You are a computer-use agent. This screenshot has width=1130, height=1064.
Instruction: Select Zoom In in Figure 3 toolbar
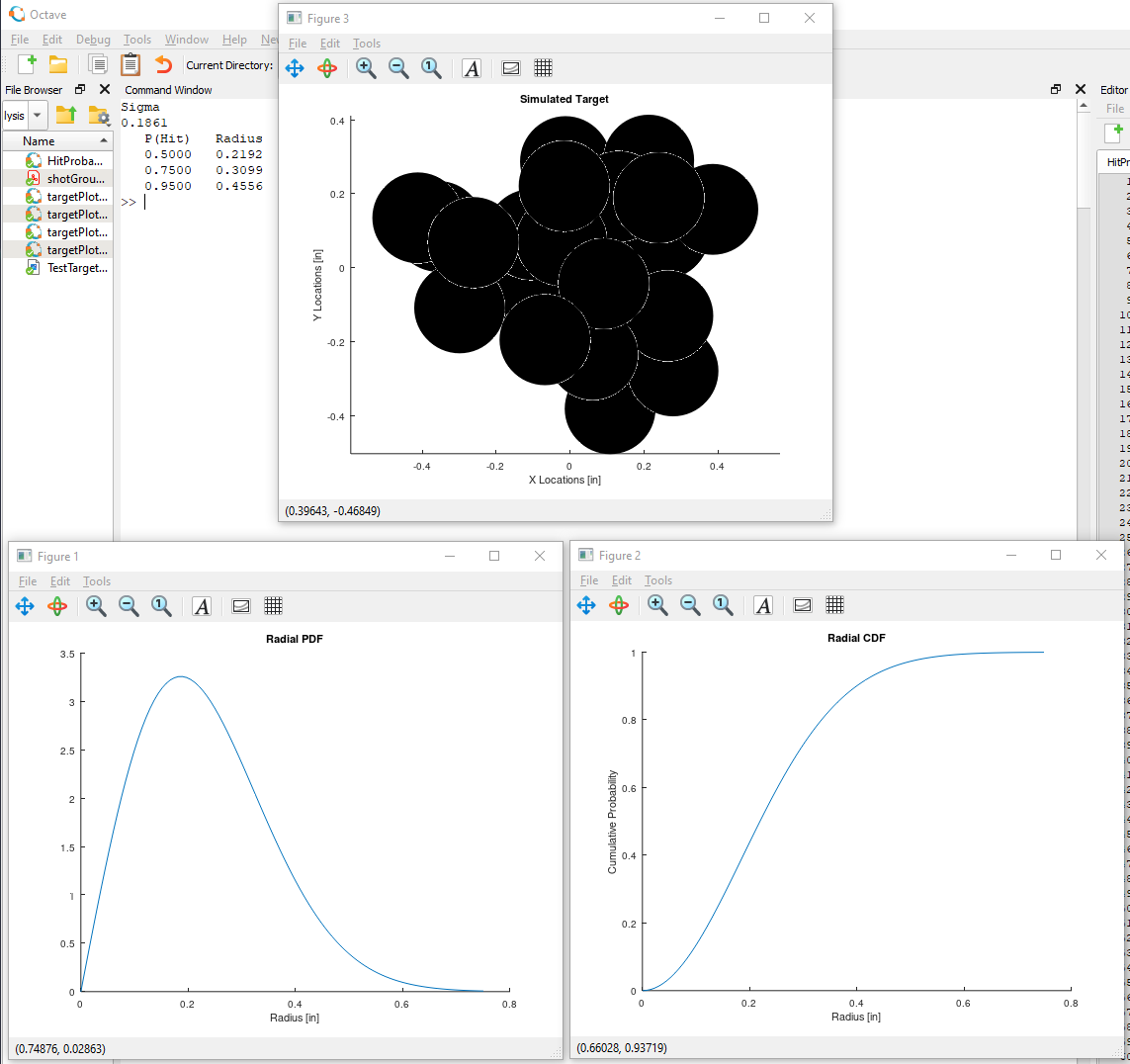pos(366,68)
